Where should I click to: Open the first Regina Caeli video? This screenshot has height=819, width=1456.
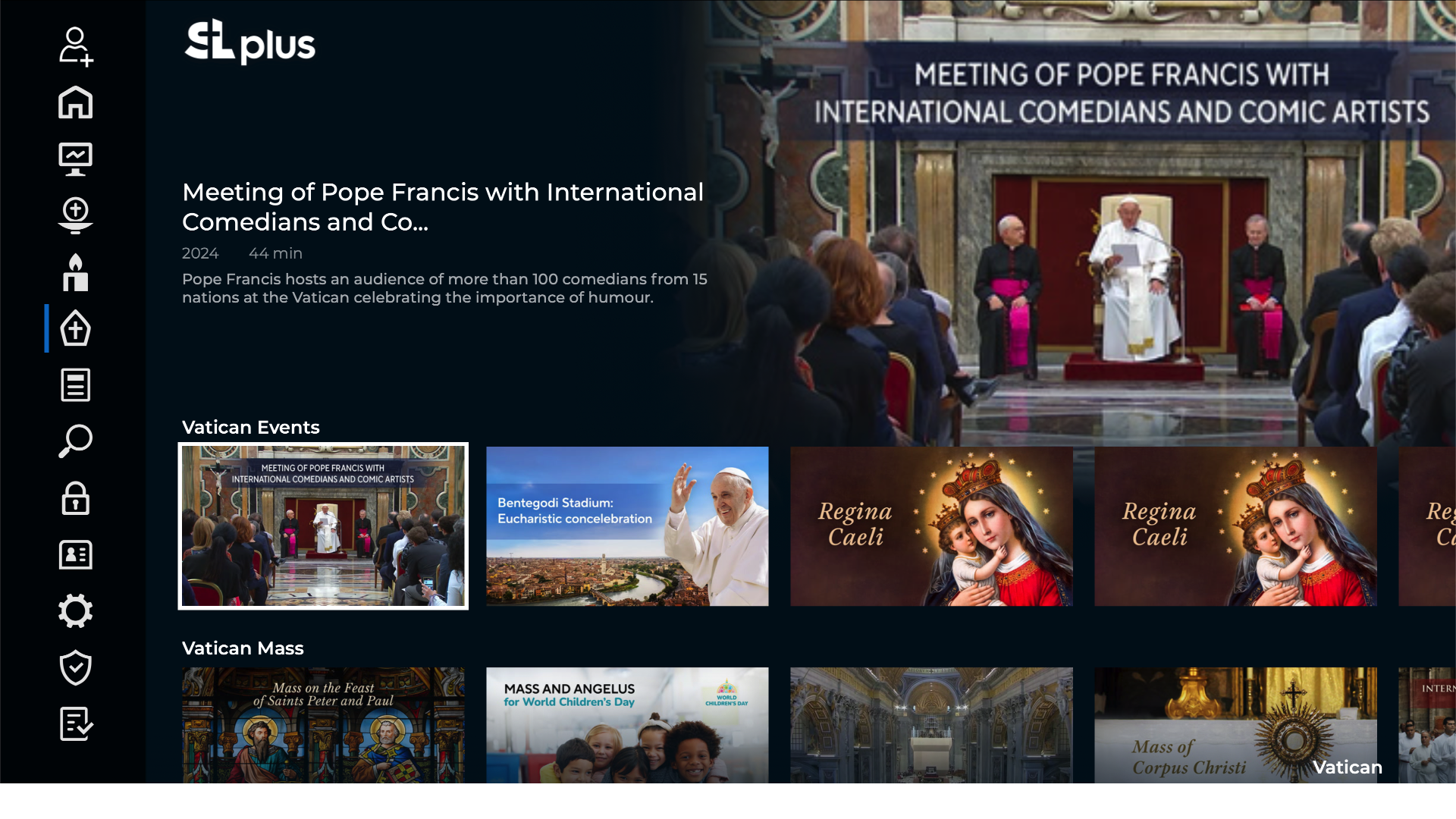(x=931, y=526)
